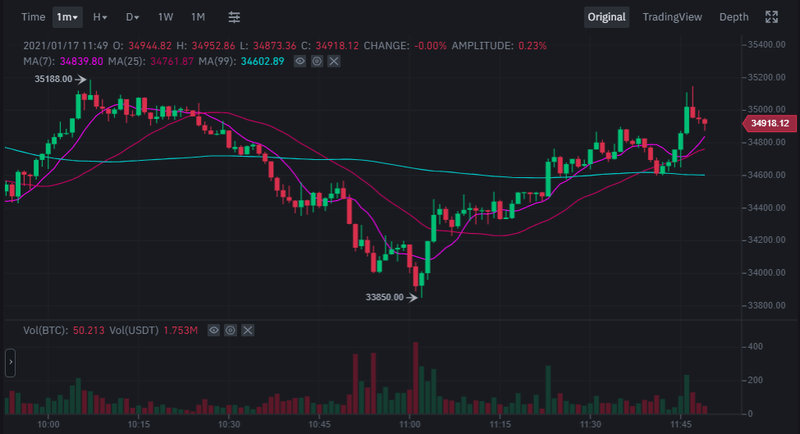Screen dimensions: 800x434
Task: Toggle MA lines visibility
Action: [300, 62]
